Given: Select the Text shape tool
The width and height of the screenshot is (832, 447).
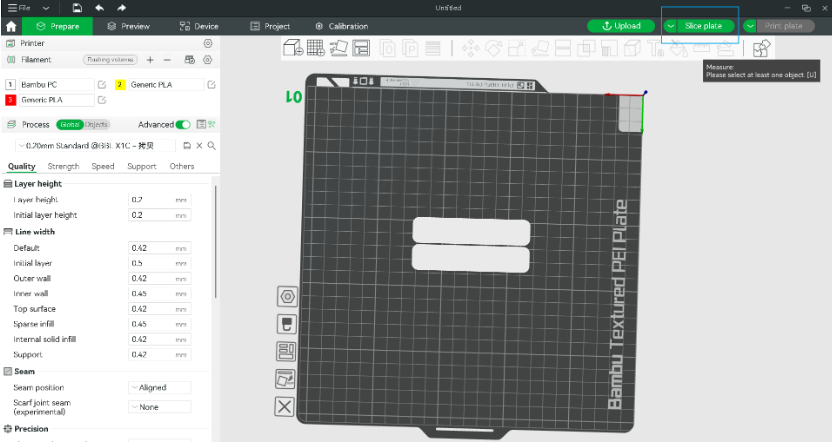Looking at the screenshot, I should 655,49.
